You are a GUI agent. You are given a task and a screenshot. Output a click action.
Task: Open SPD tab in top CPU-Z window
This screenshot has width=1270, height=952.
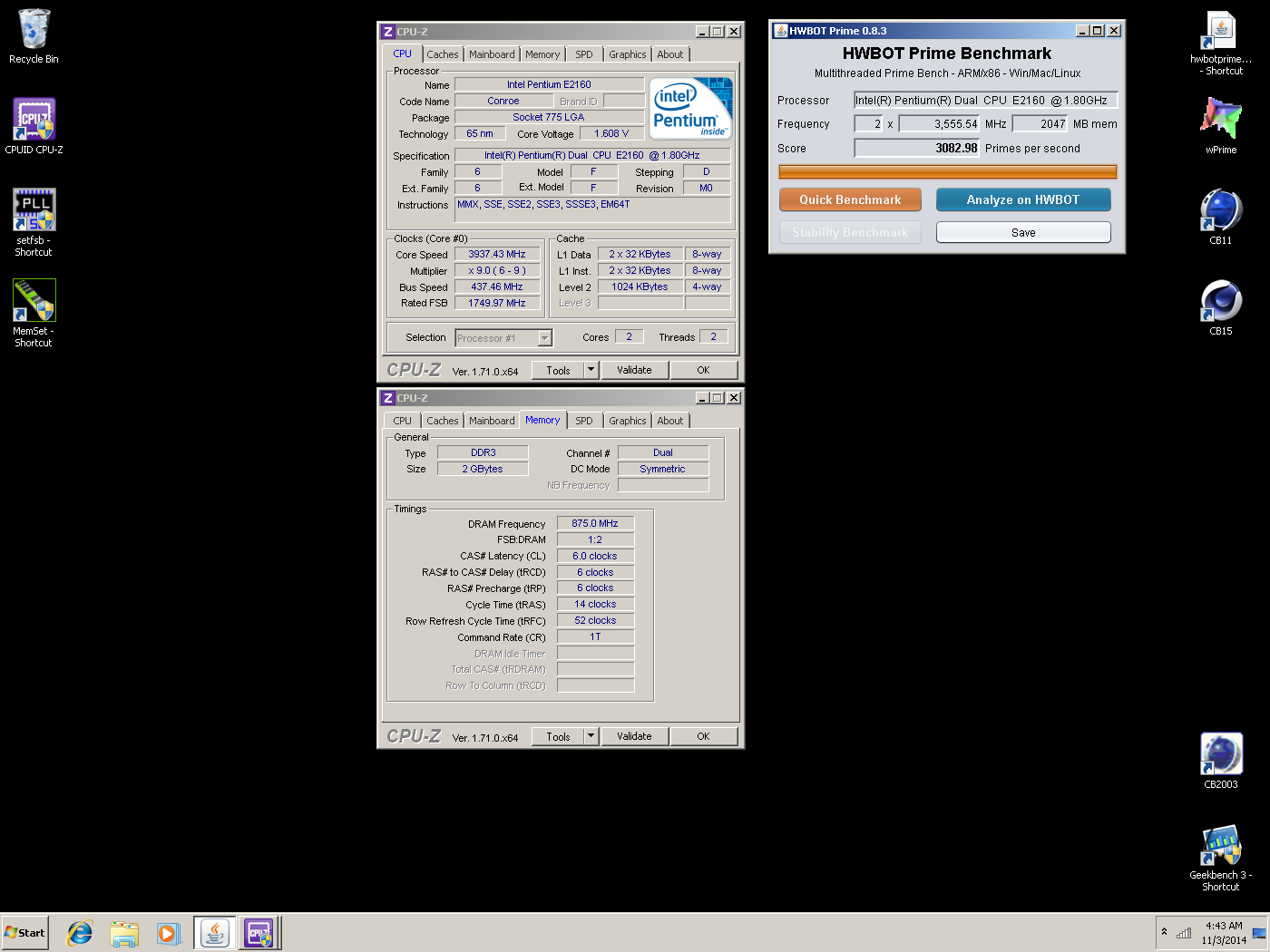point(584,54)
